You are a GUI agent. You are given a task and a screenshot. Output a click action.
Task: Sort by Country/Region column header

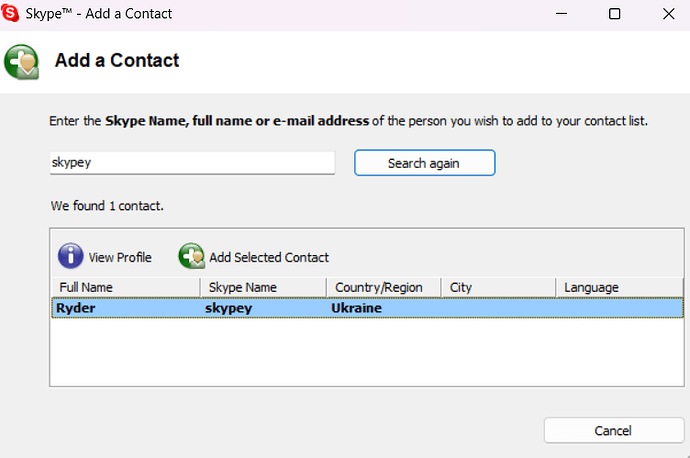coord(384,287)
